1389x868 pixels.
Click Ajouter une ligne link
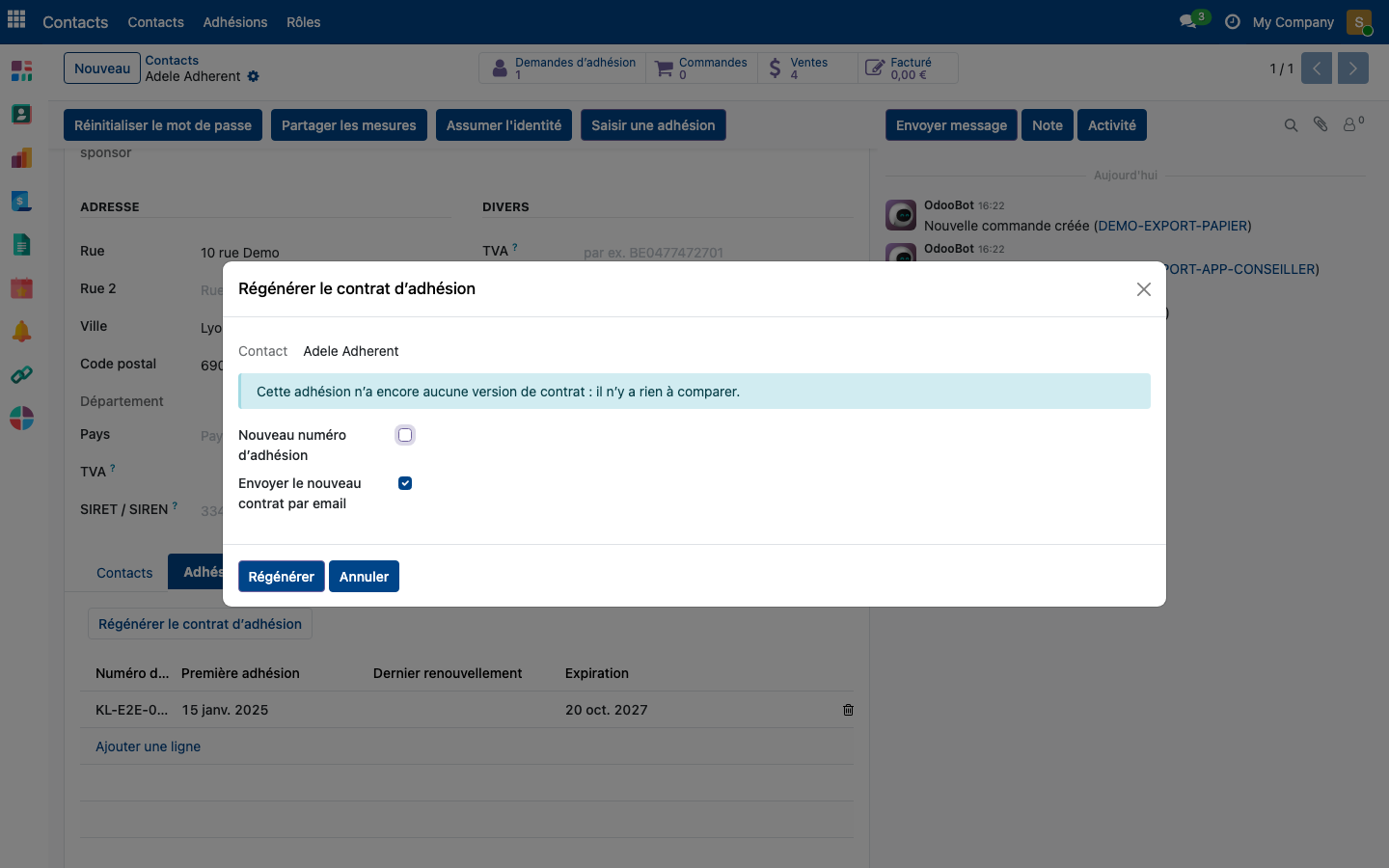tap(148, 746)
